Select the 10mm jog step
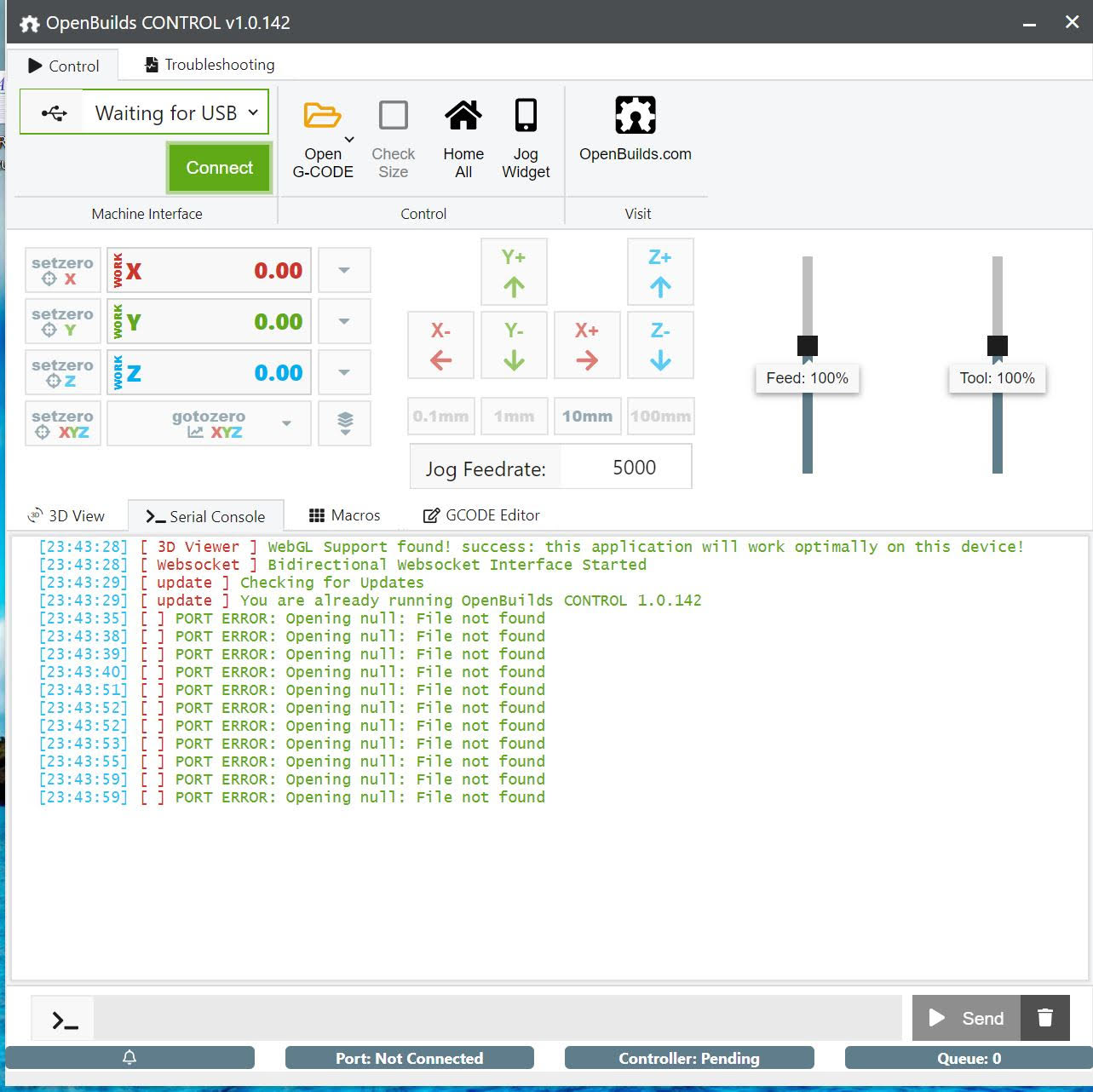Viewport: 1093px width, 1092px height. [587, 417]
